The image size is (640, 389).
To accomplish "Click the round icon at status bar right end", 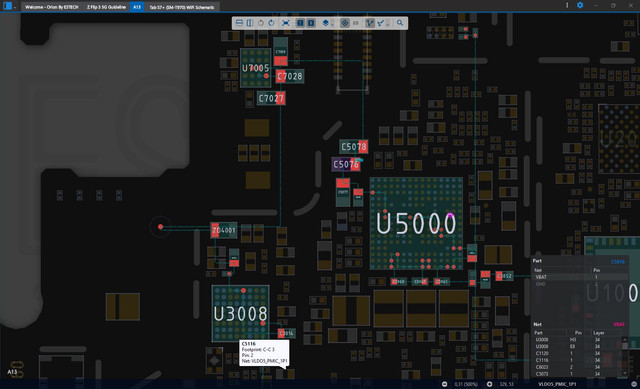I will (x=634, y=384).
